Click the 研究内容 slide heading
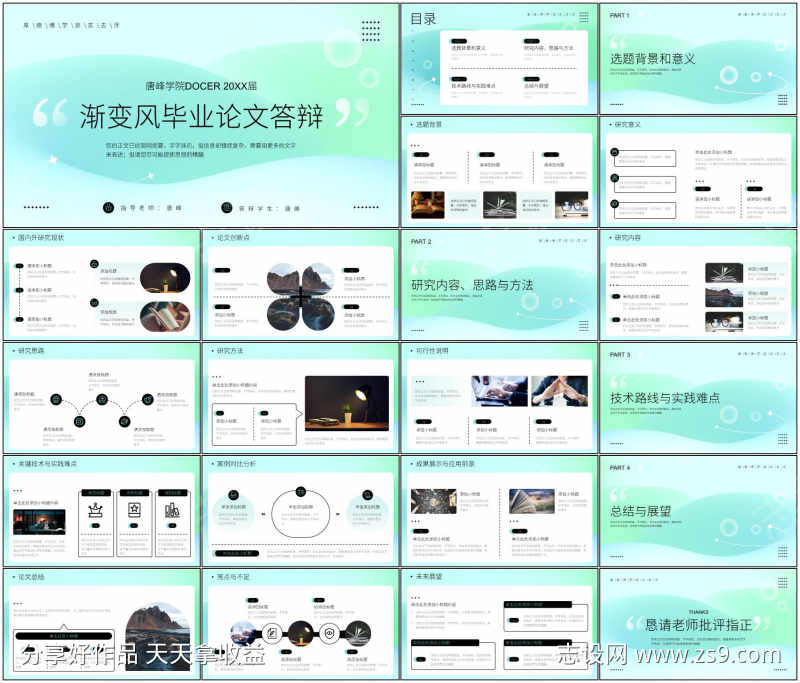This screenshot has width=800, height=683. 628,238
